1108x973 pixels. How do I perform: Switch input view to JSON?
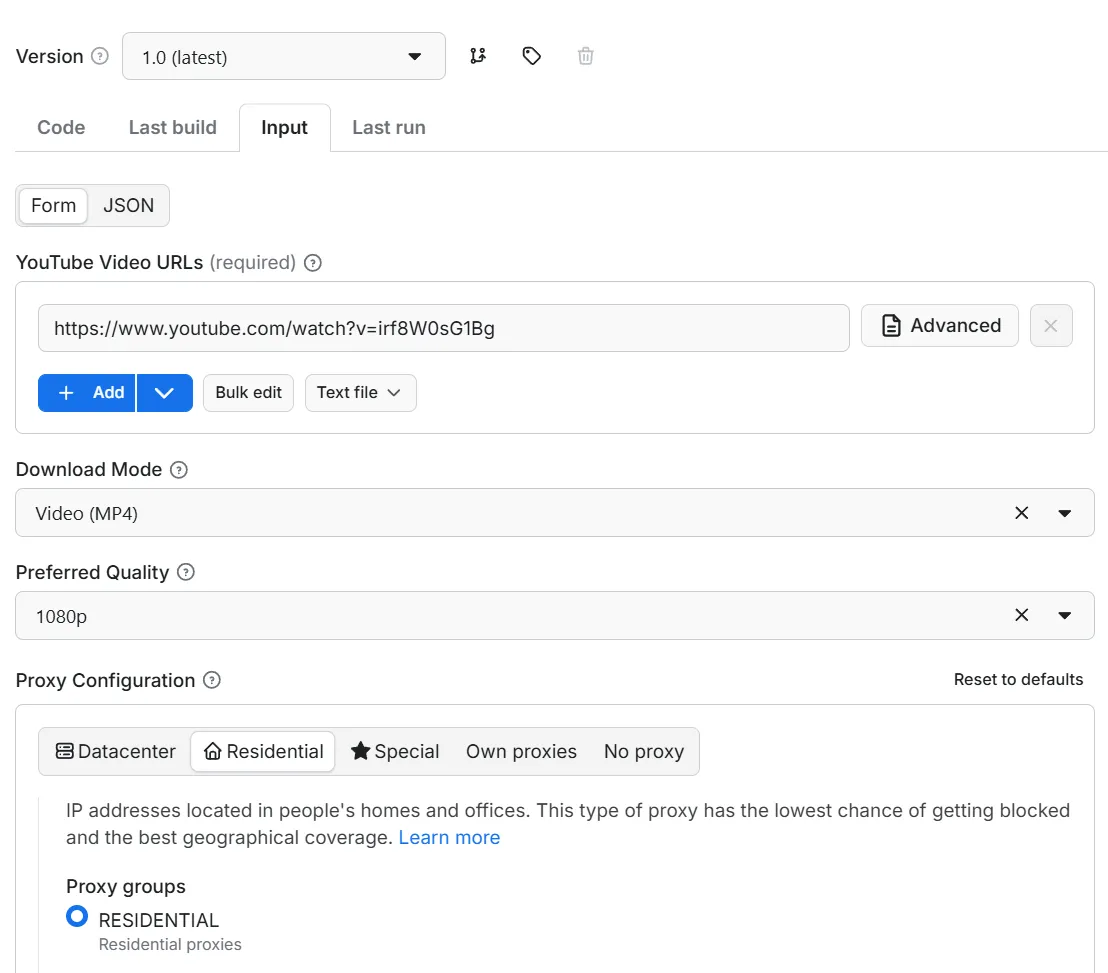[x=129, y=205]
